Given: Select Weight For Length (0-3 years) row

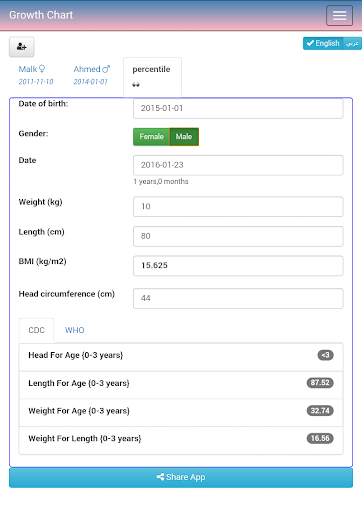Looking at the screenshot, I should (x=181, y=440).
